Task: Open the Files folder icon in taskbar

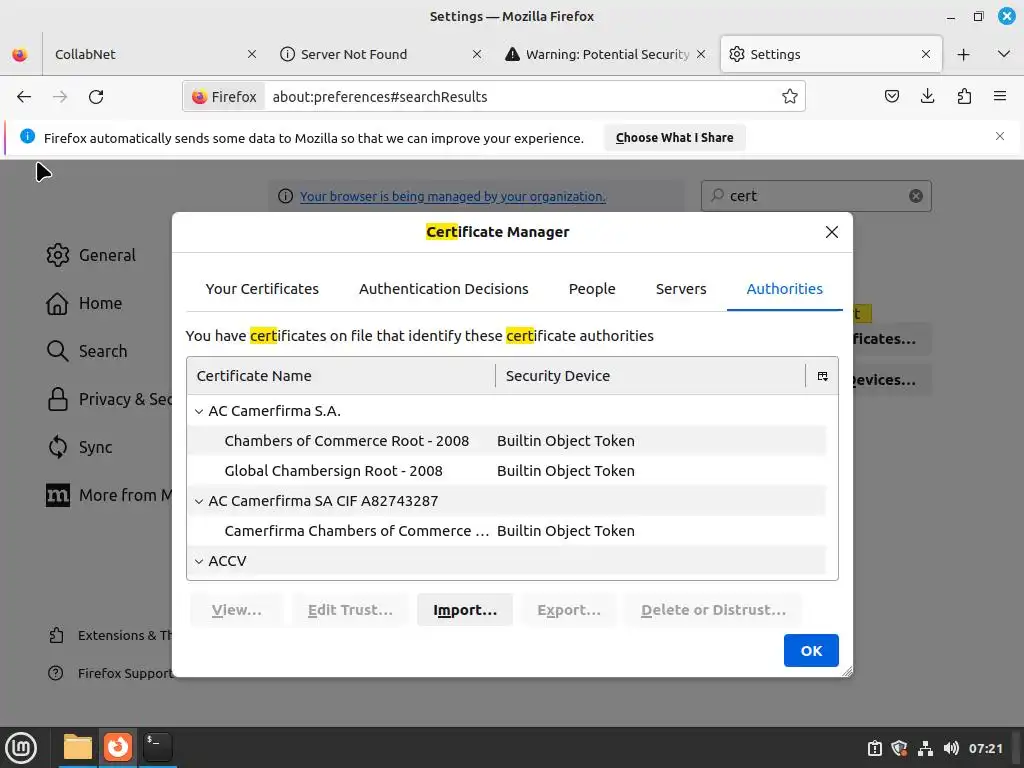Action: tap(78, 747)
